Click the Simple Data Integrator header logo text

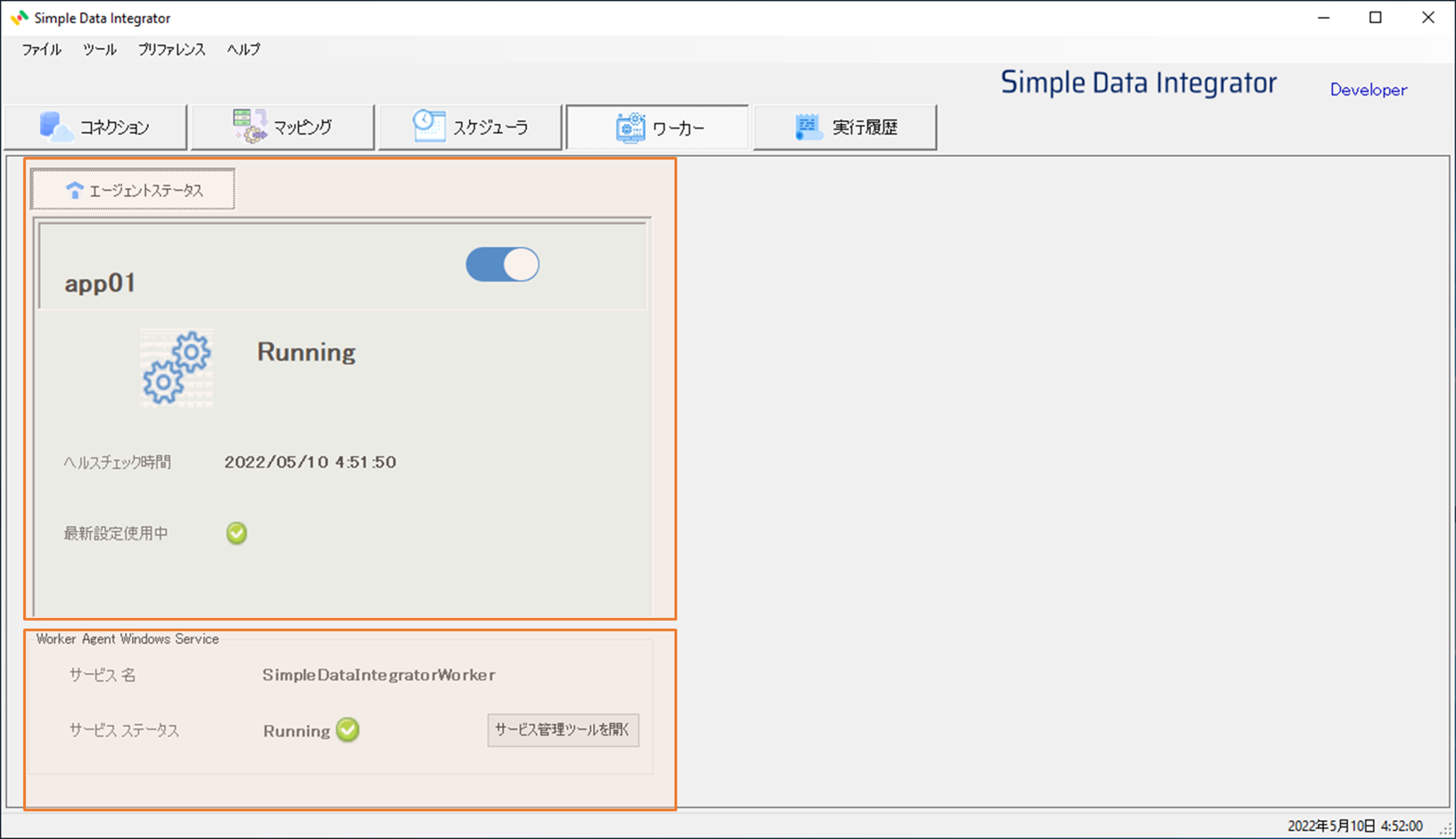pyautogui.click(x=1139, y=83)
